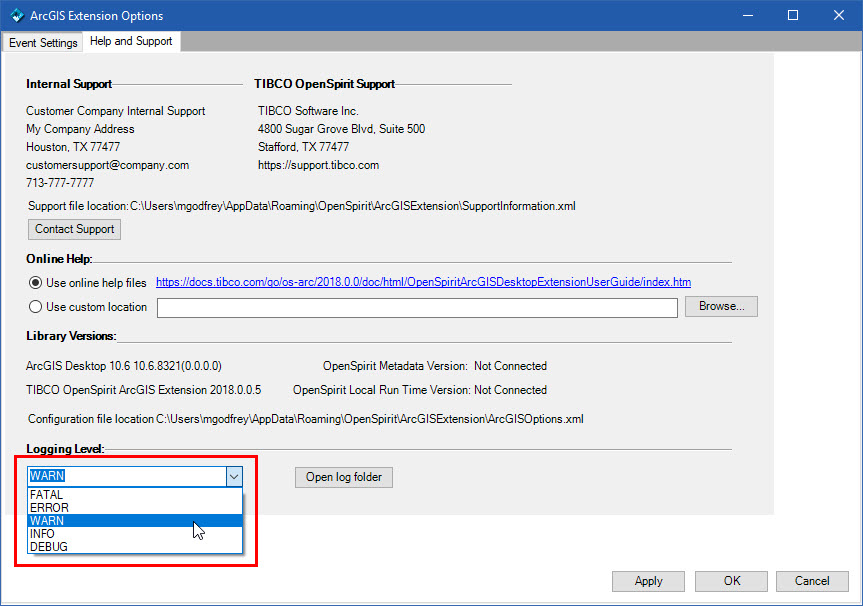Screen dimensions: 863x606
Task: Choose ERROR from the logging level list
Action: click(135, 507)
